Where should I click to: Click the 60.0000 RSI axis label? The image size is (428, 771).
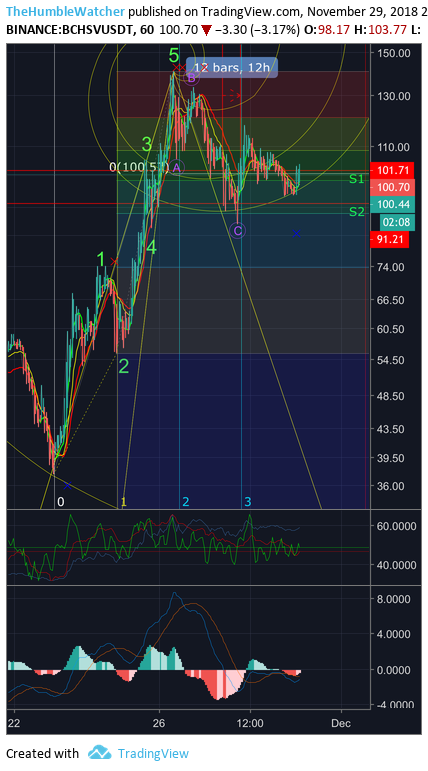(396, 526)
